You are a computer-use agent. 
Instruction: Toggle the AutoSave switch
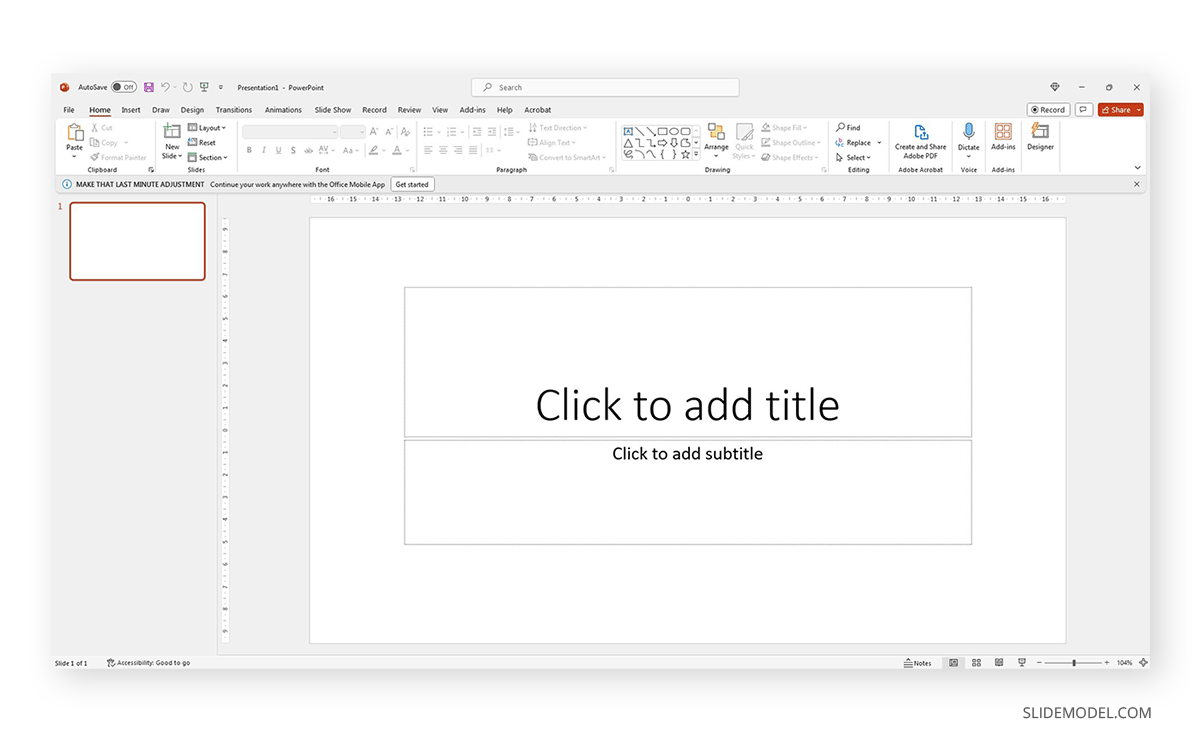(x=122, y=87)
